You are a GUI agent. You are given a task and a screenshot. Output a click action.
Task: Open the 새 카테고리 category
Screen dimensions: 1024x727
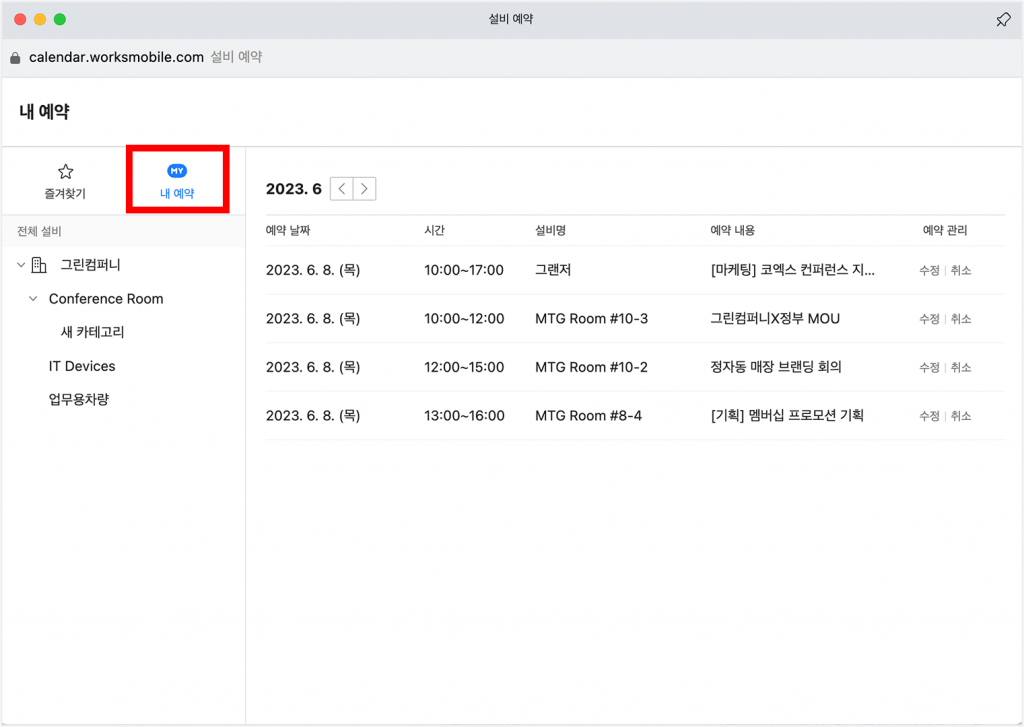(92, 332)
